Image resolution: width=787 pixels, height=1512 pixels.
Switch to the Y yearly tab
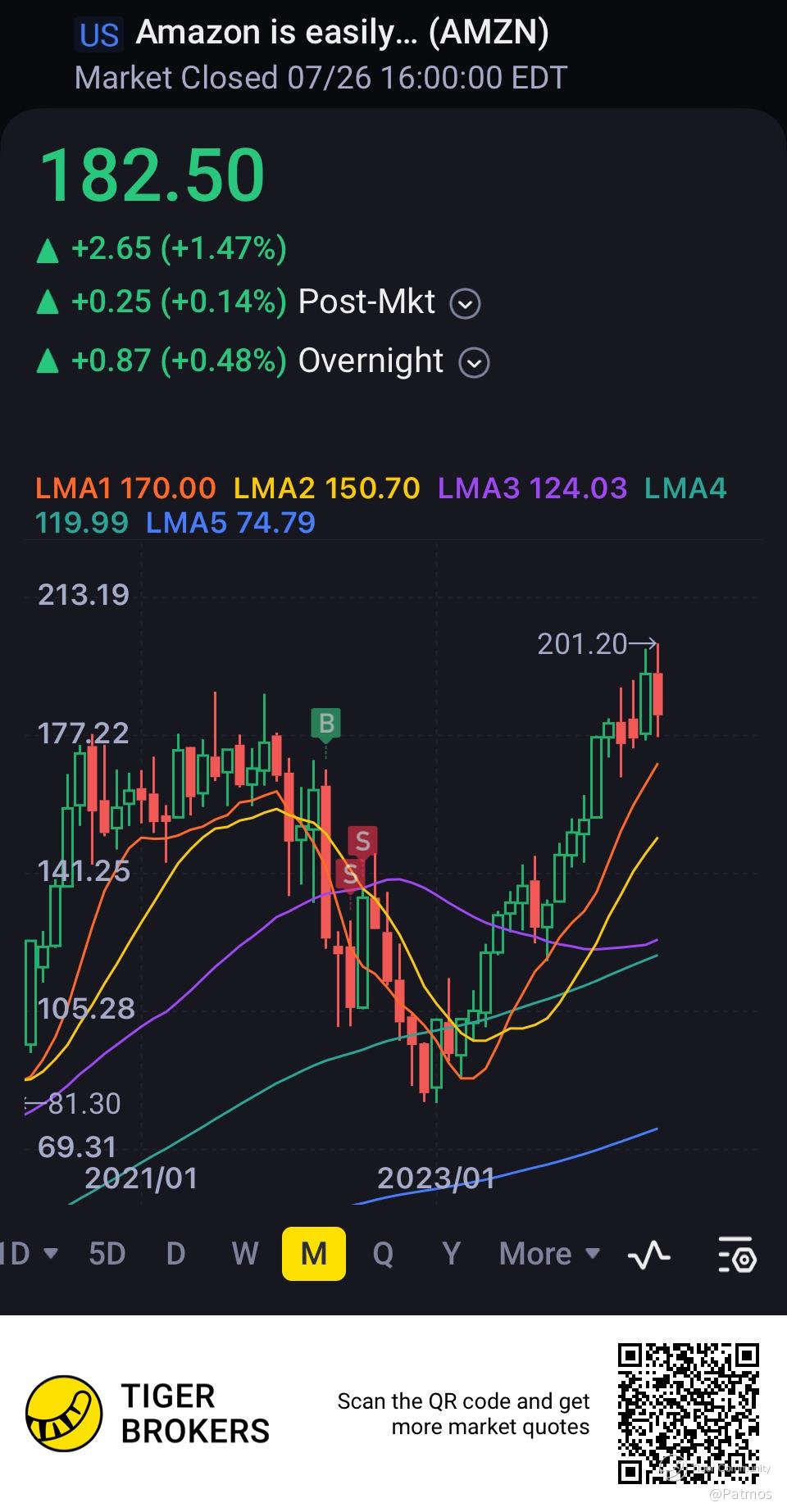pyautogui.click(x=451, y=1254)
